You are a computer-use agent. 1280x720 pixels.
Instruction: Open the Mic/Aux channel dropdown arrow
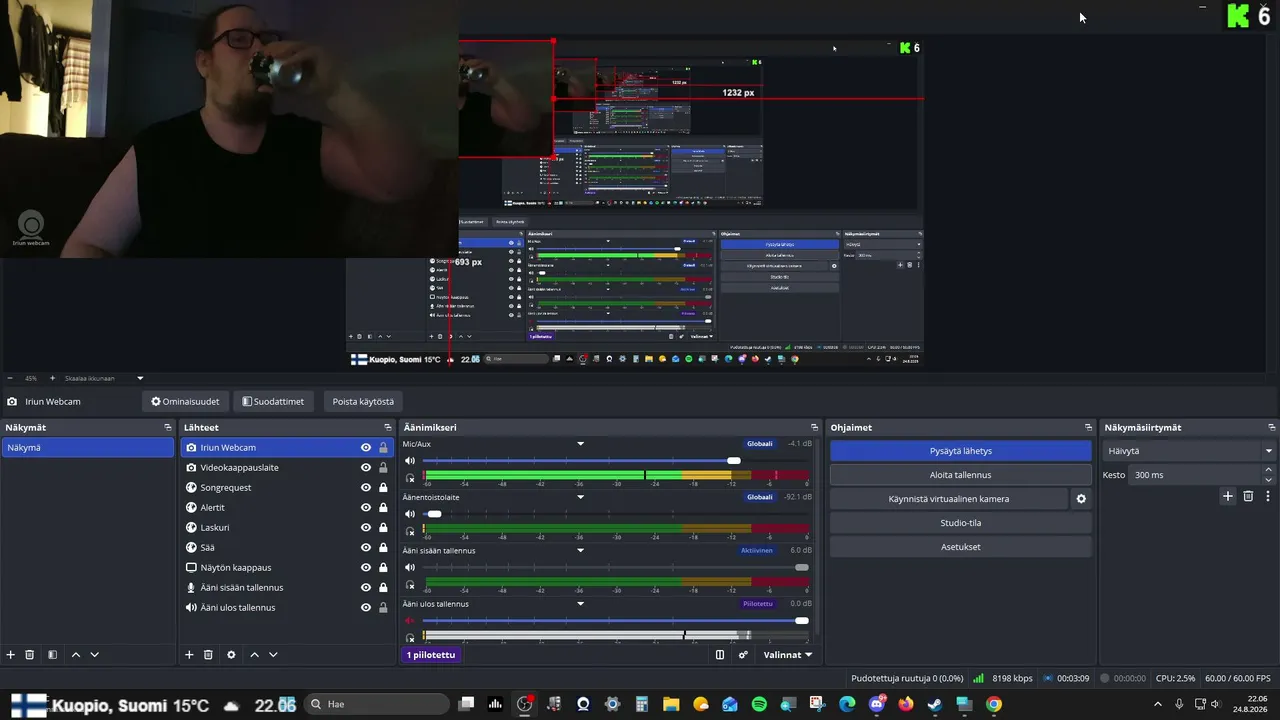(580, 444)
